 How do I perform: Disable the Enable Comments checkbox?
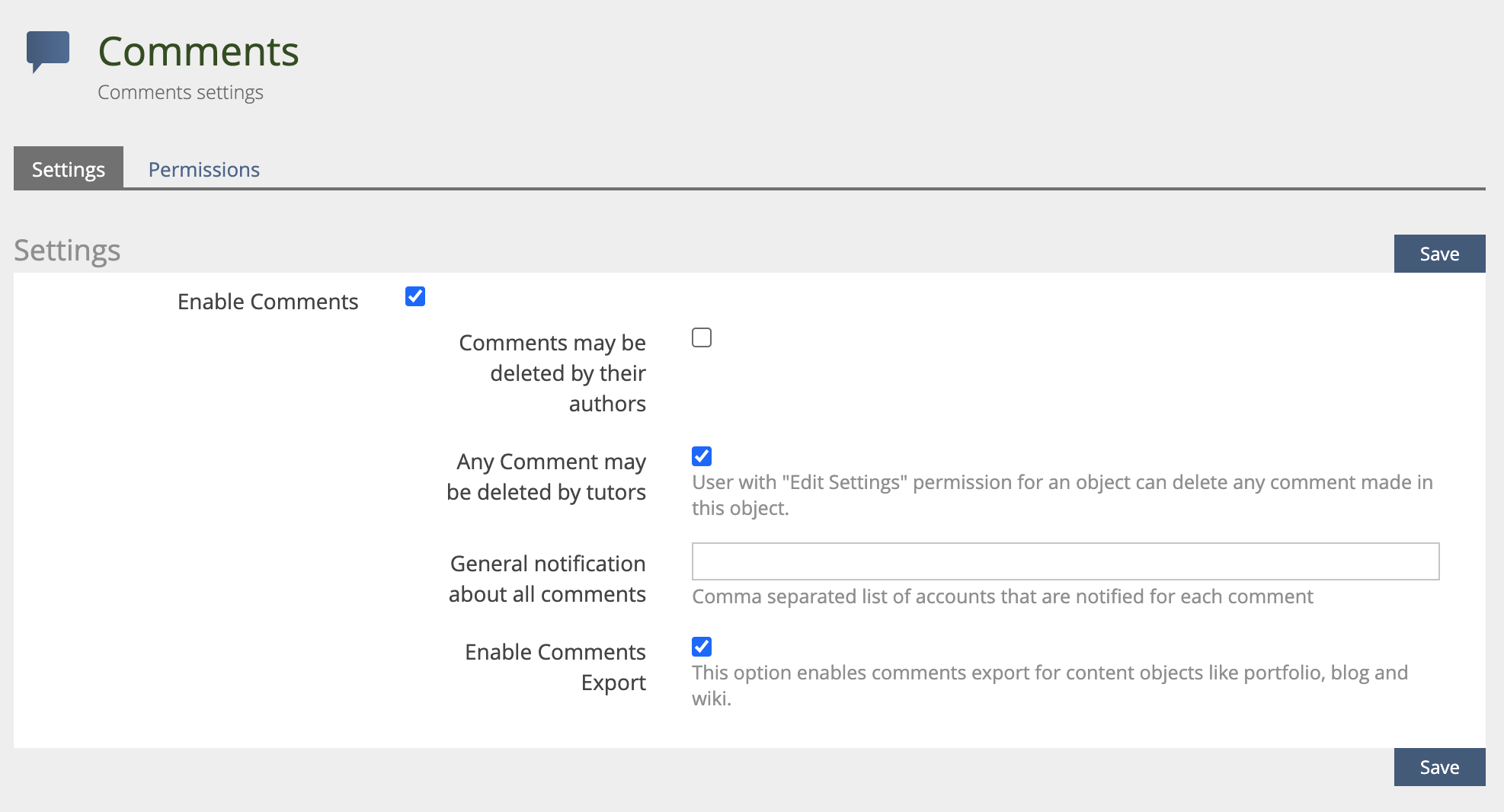click(415, 296)
